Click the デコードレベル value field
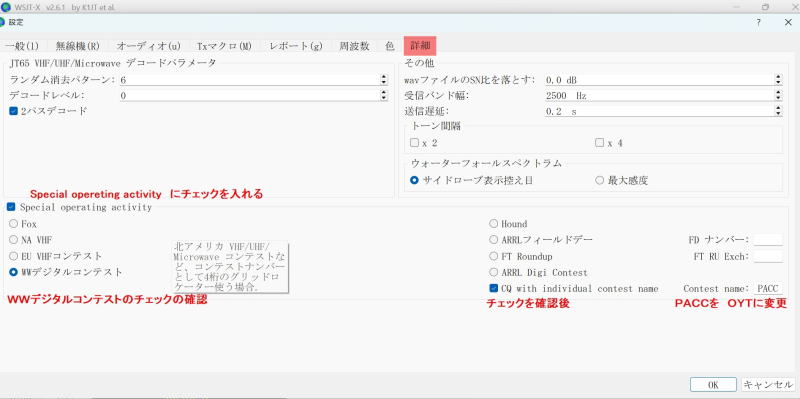Viewport: 800px width, 399px height. (x=249, y=95)
